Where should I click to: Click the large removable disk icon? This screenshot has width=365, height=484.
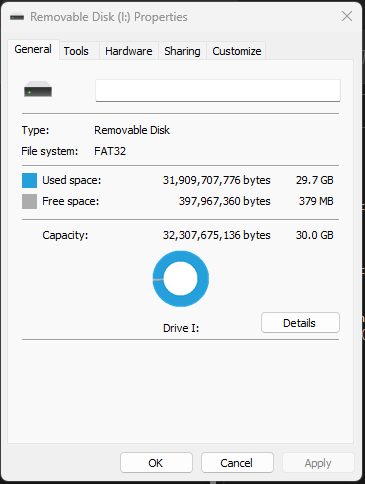[38, 89]
